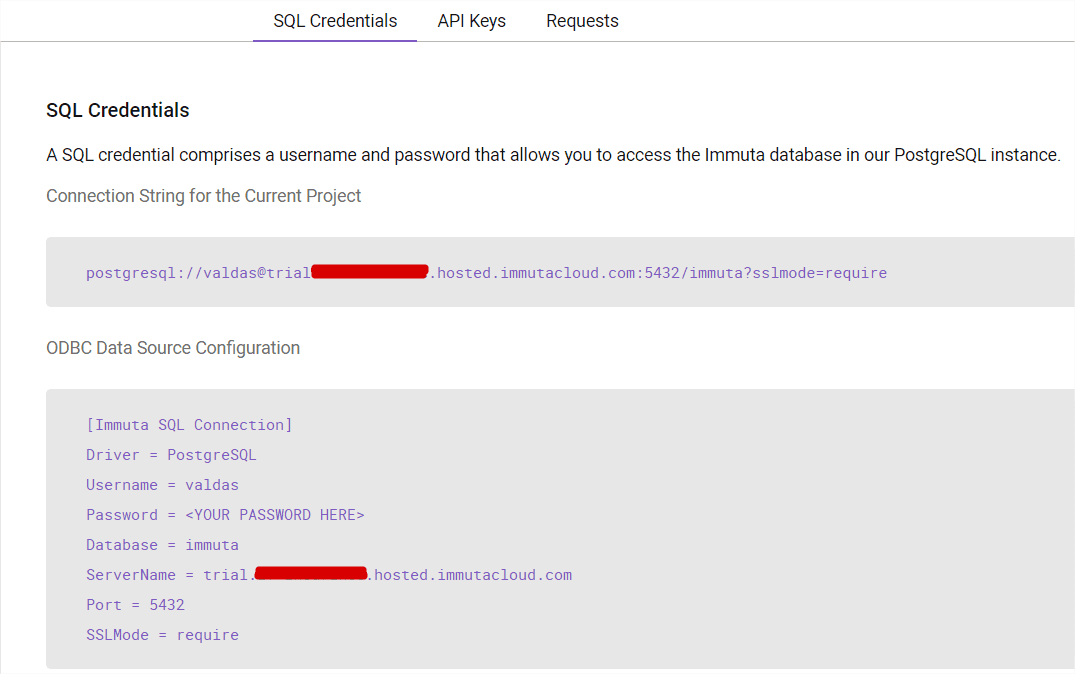The height and width of the screenshot is (674, 1075).
Task: Click the SQL Credentials heading
Action: coord(117,110)
